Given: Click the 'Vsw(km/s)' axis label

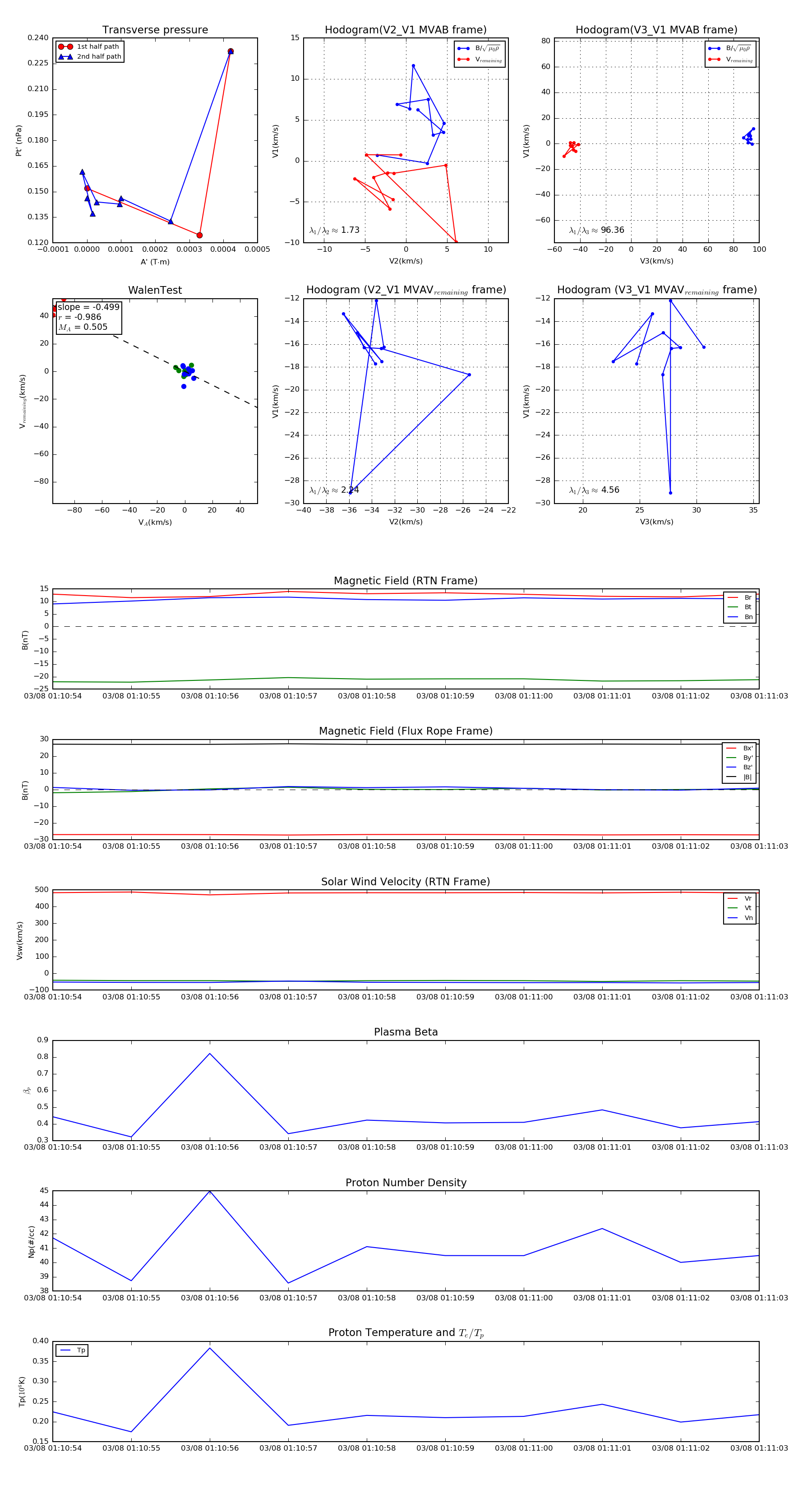Looking at the screenshot, I should [19, 940].
